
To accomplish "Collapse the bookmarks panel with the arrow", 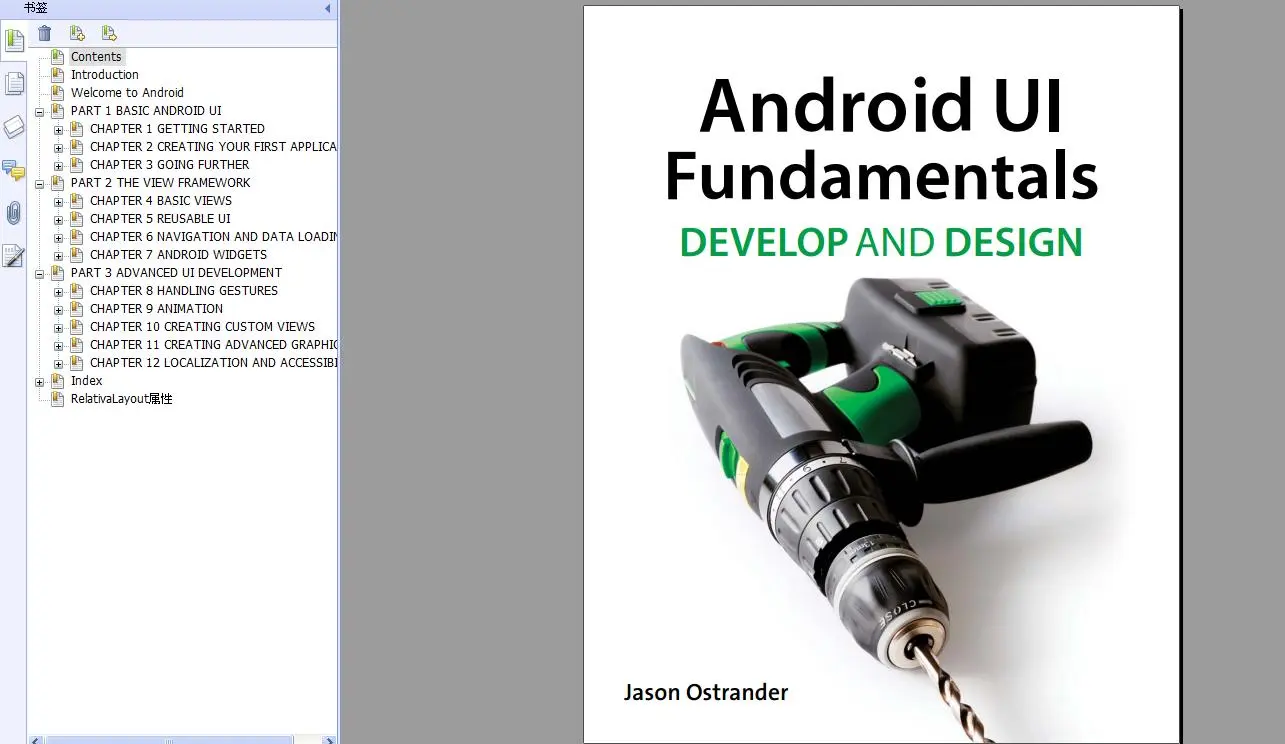I will (x=328, y=8).
